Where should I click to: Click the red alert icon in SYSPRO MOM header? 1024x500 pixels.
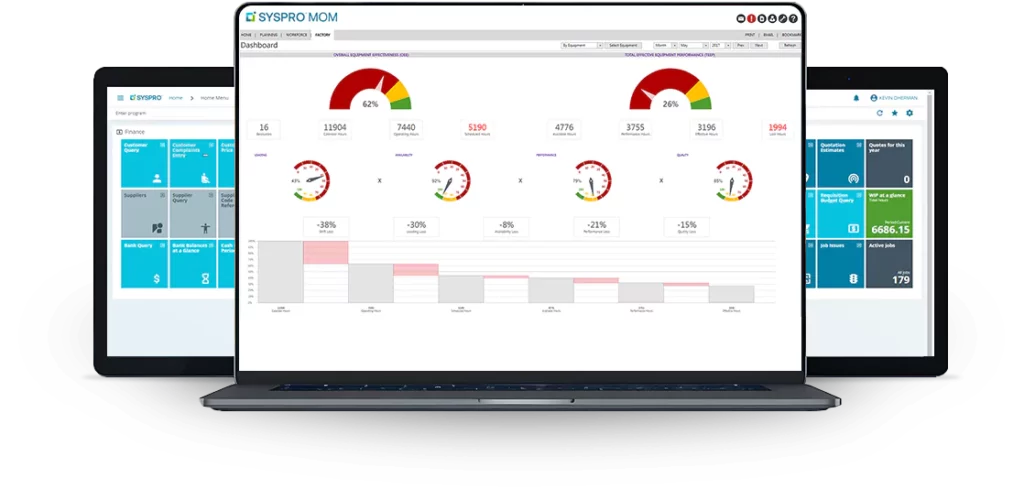pyautogui.click(x=751, y=19)
